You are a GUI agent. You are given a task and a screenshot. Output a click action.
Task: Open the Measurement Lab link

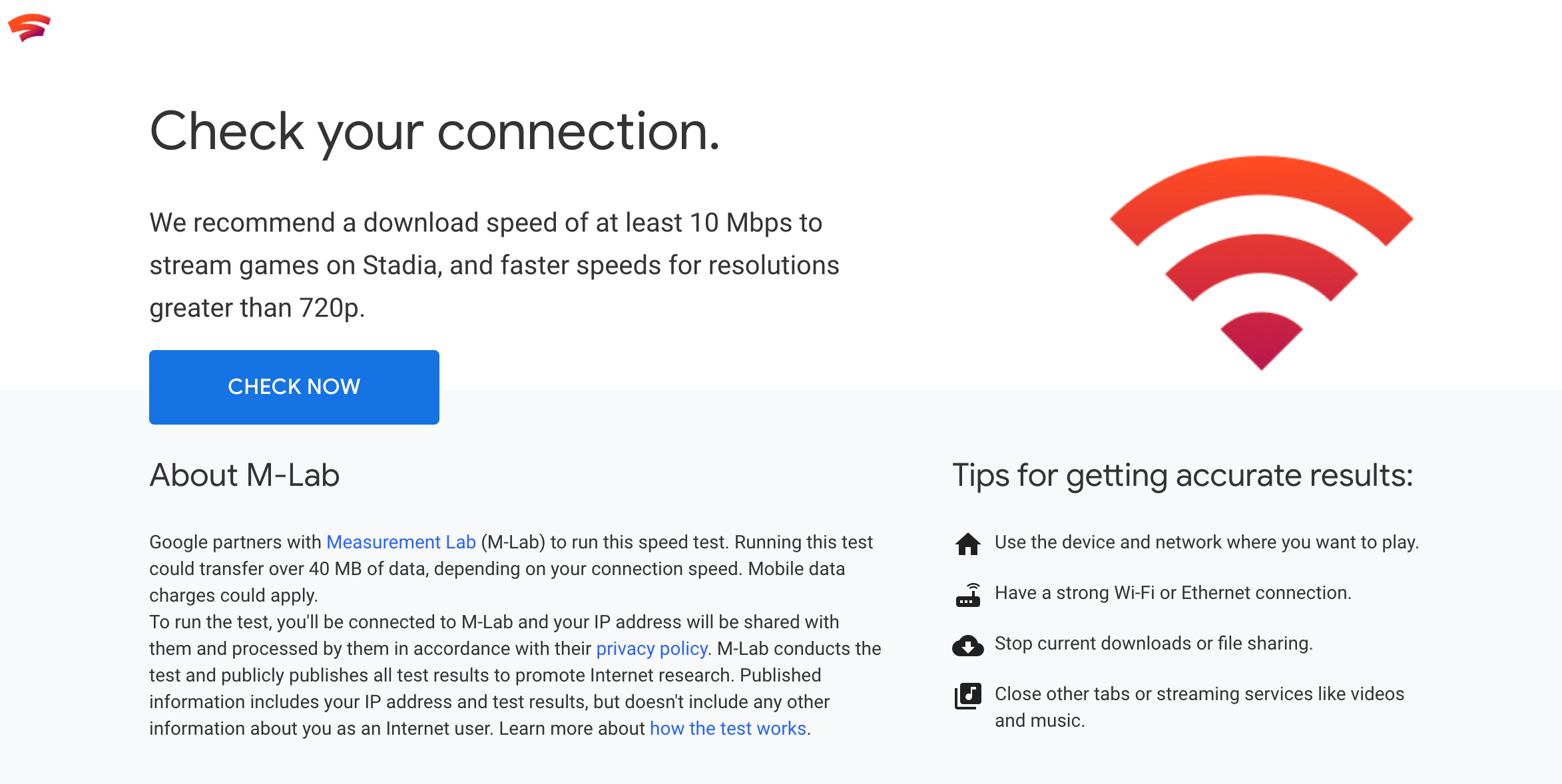click(x=401, y=542)
